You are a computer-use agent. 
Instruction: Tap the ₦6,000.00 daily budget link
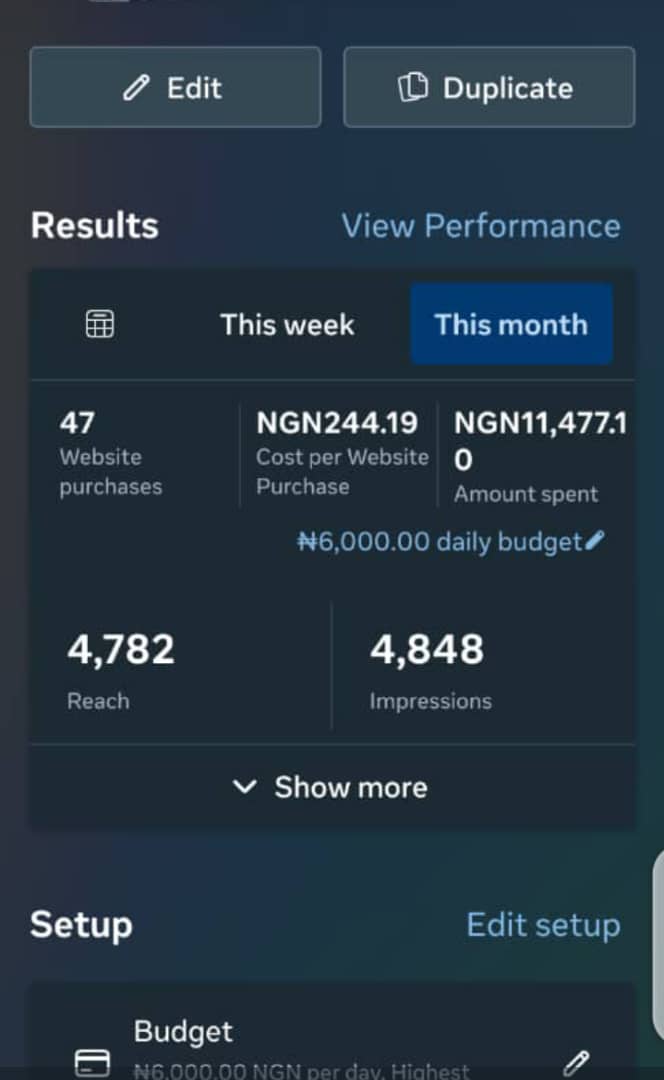pos(440,541)
